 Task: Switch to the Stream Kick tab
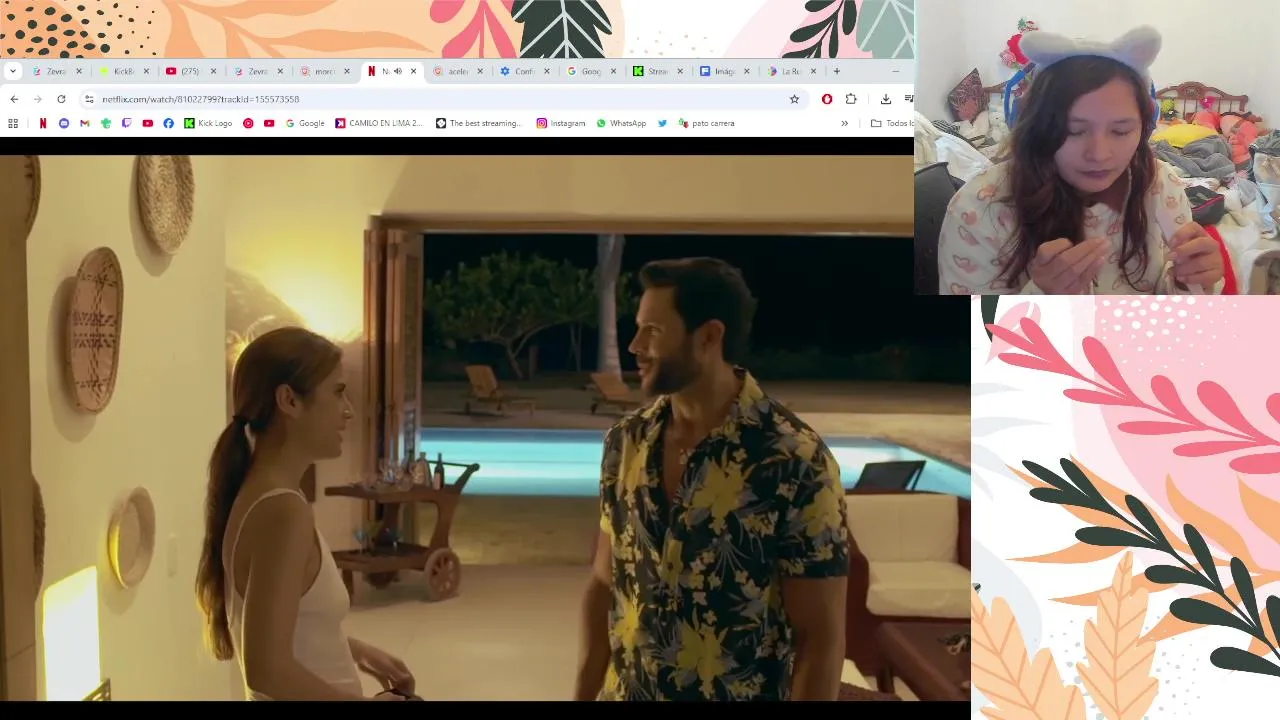pyautogui.click(x=658, y=71)
